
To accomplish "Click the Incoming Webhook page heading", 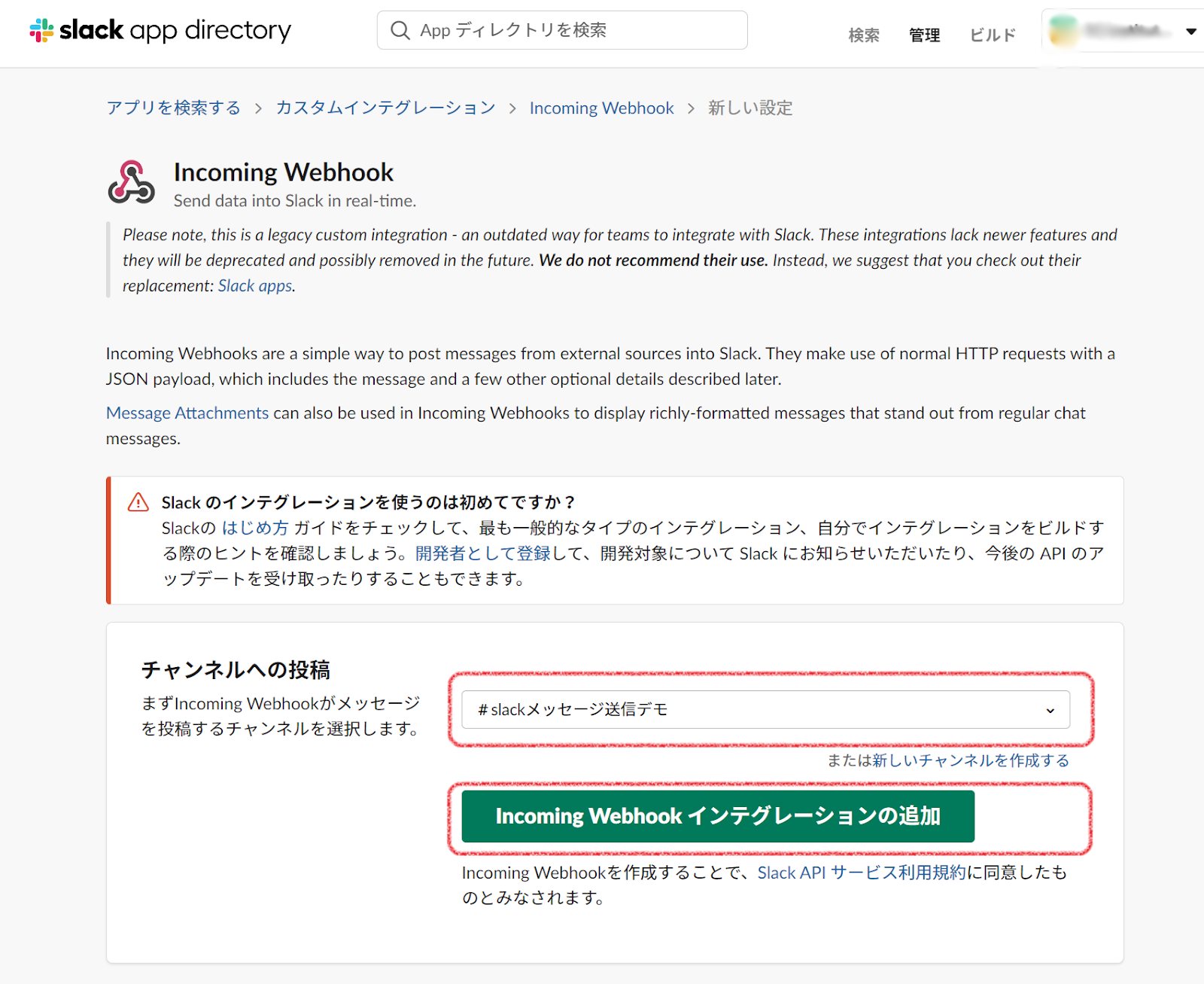I will [284, 172].
